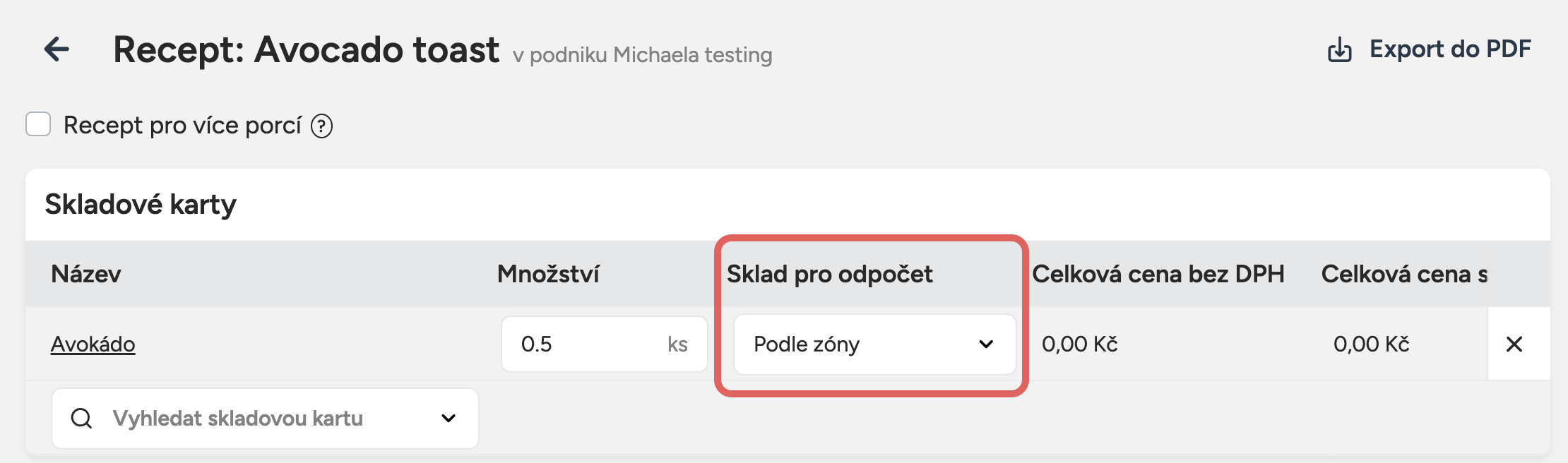Click the chevron in Podle zóny selector
This screenshot has width=1568, height=463.
(x=986, y=344)
